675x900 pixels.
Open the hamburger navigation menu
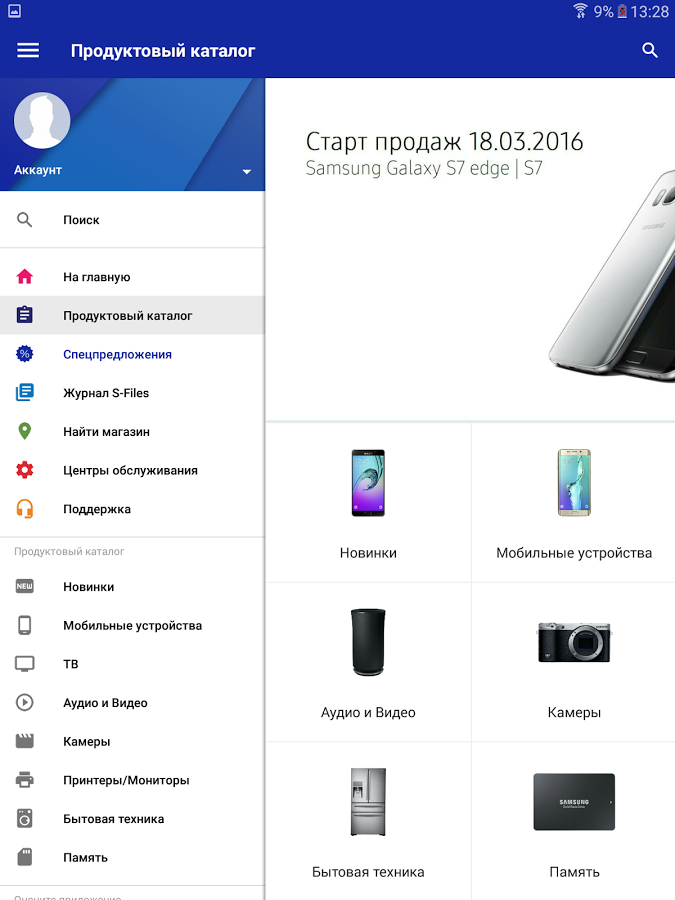point(28,51)
